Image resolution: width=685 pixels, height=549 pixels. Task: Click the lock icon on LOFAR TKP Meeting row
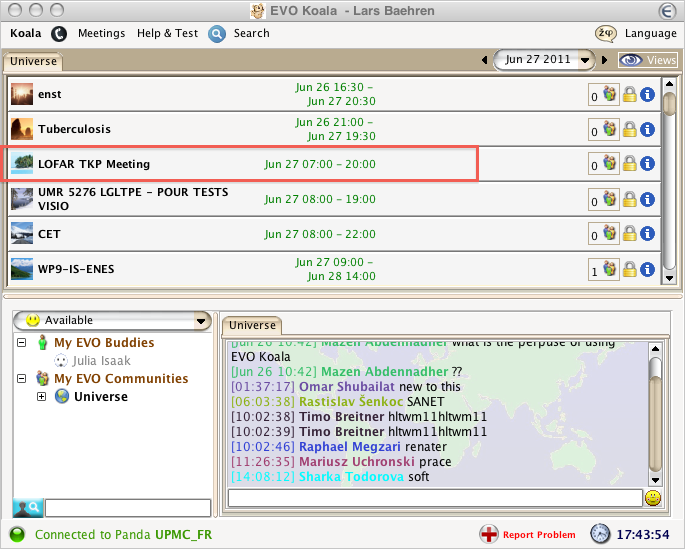[x=630, y=164]
